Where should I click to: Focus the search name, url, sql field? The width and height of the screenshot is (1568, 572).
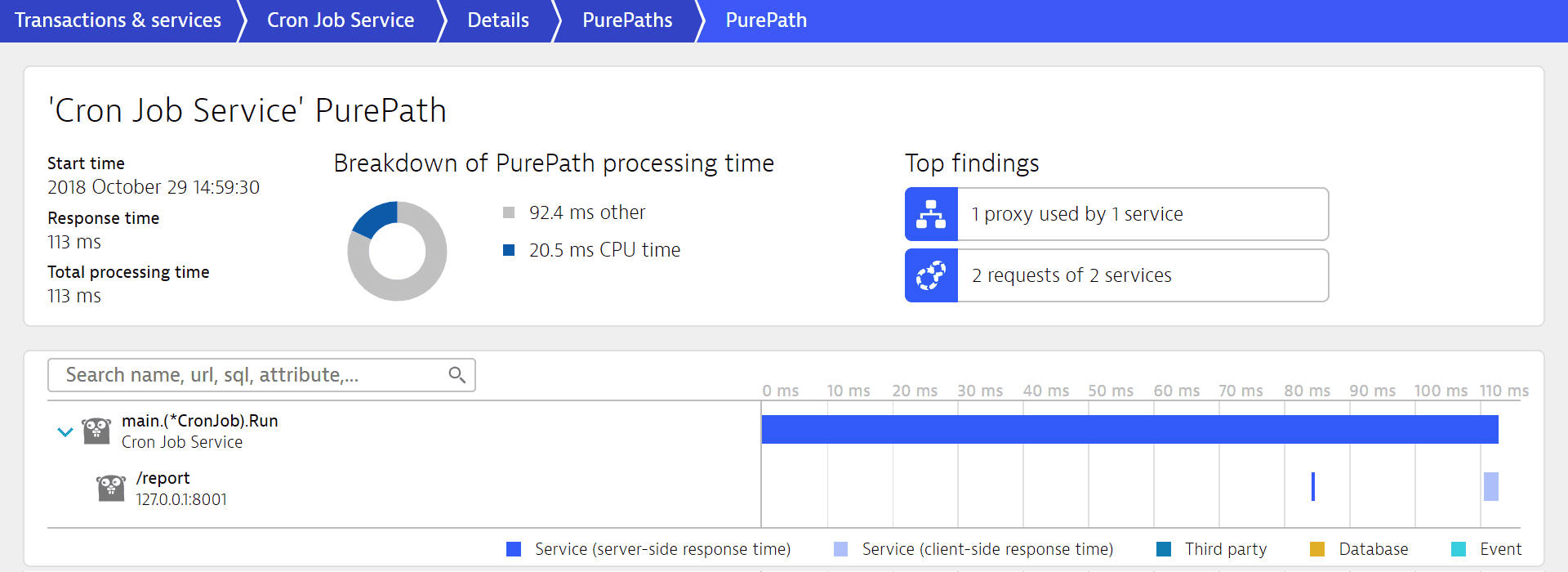[x=261, y=375]
